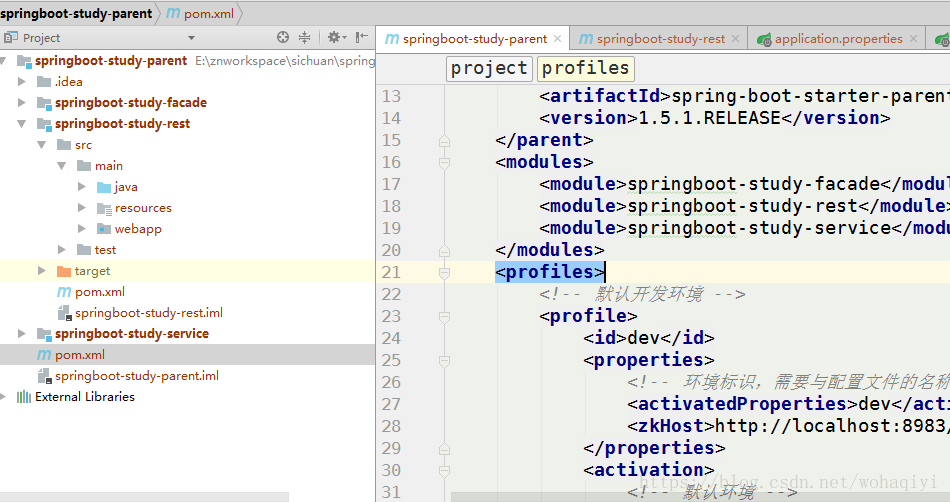This screenshot has height=502, width=950.
Task: Select pom.xml under springboot-study-rest
Action: (100, 292)
